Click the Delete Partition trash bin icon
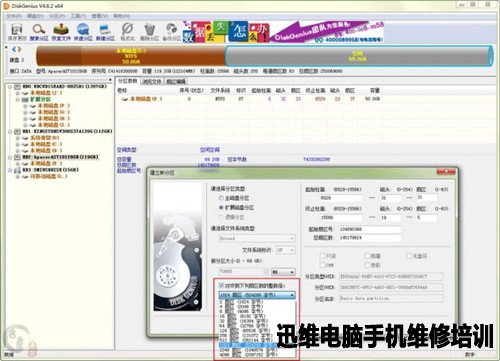The height and width of the screenshot is (361, 500). pos(149,32)
